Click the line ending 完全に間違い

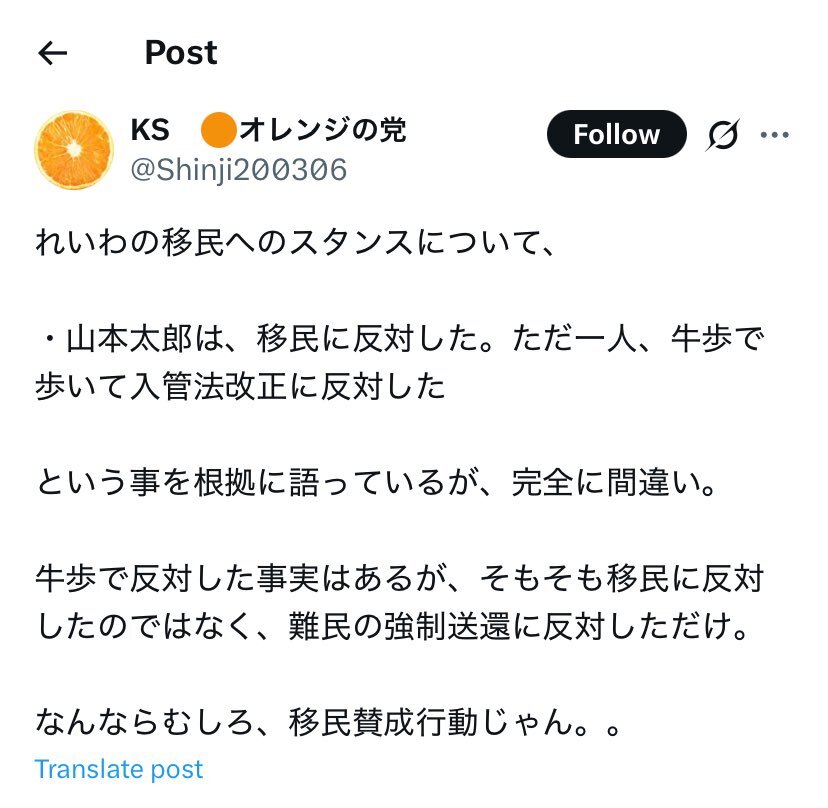(377, 483)
